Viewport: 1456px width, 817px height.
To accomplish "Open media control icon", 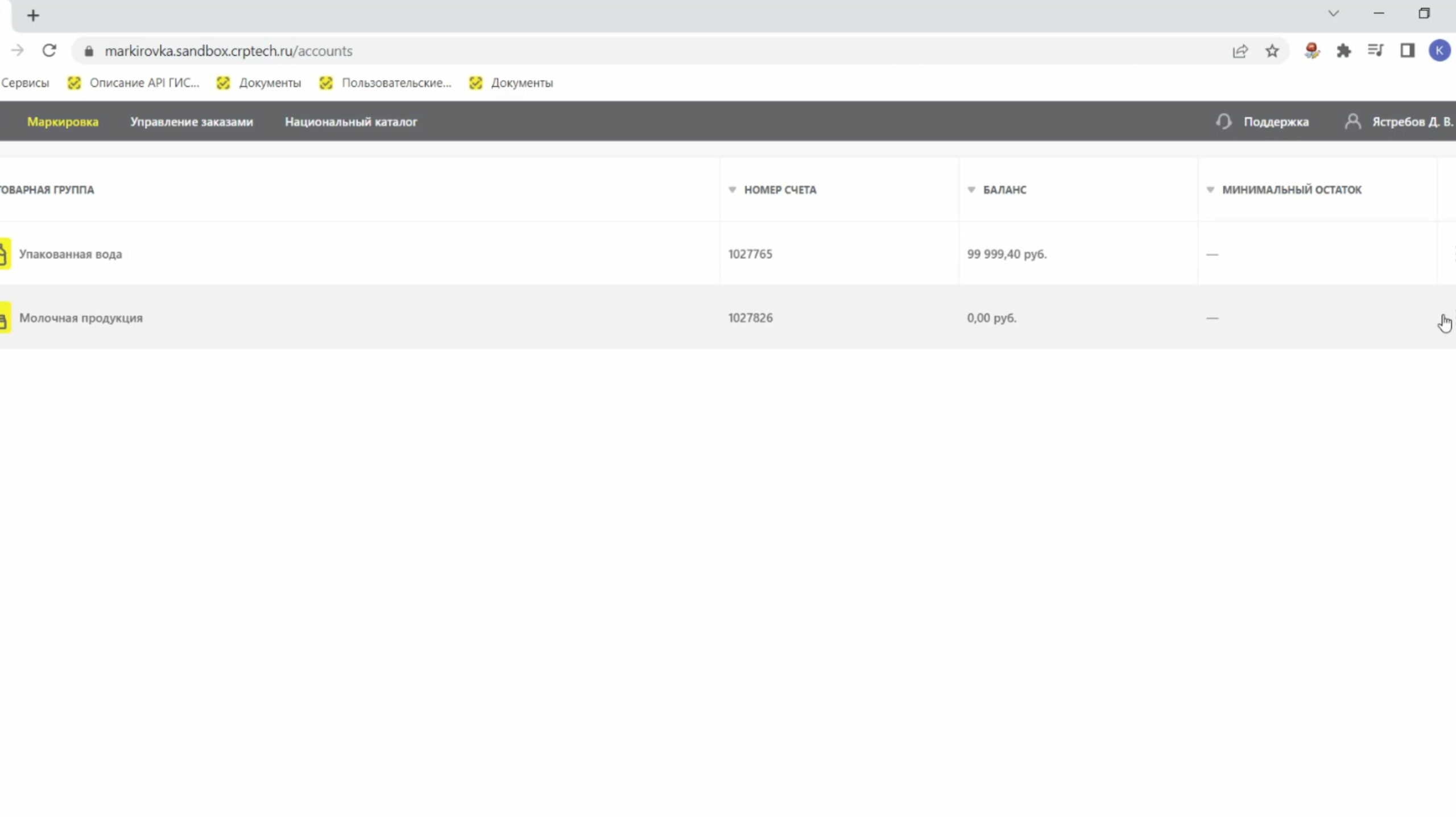I will click(1376, 51).
